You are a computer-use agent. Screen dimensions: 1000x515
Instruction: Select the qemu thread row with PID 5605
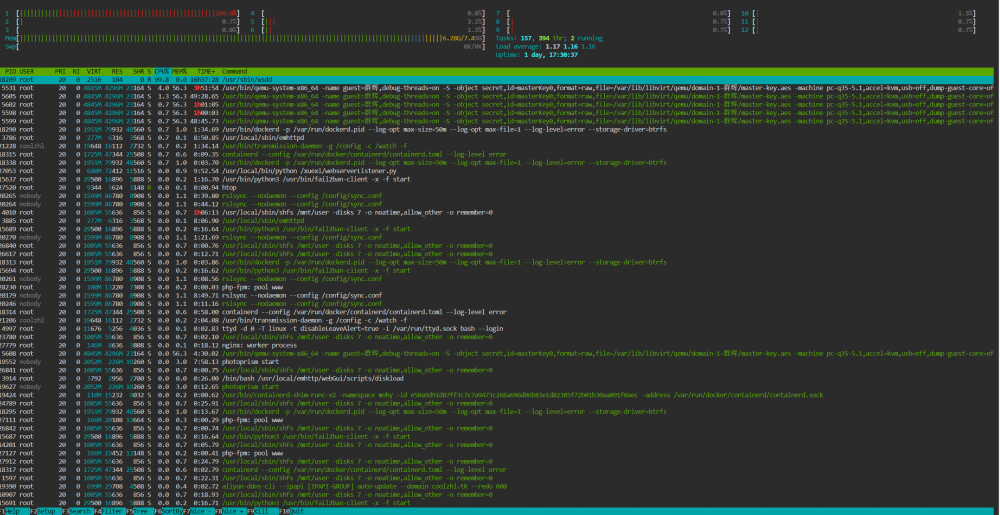click(x=497, y=96)
